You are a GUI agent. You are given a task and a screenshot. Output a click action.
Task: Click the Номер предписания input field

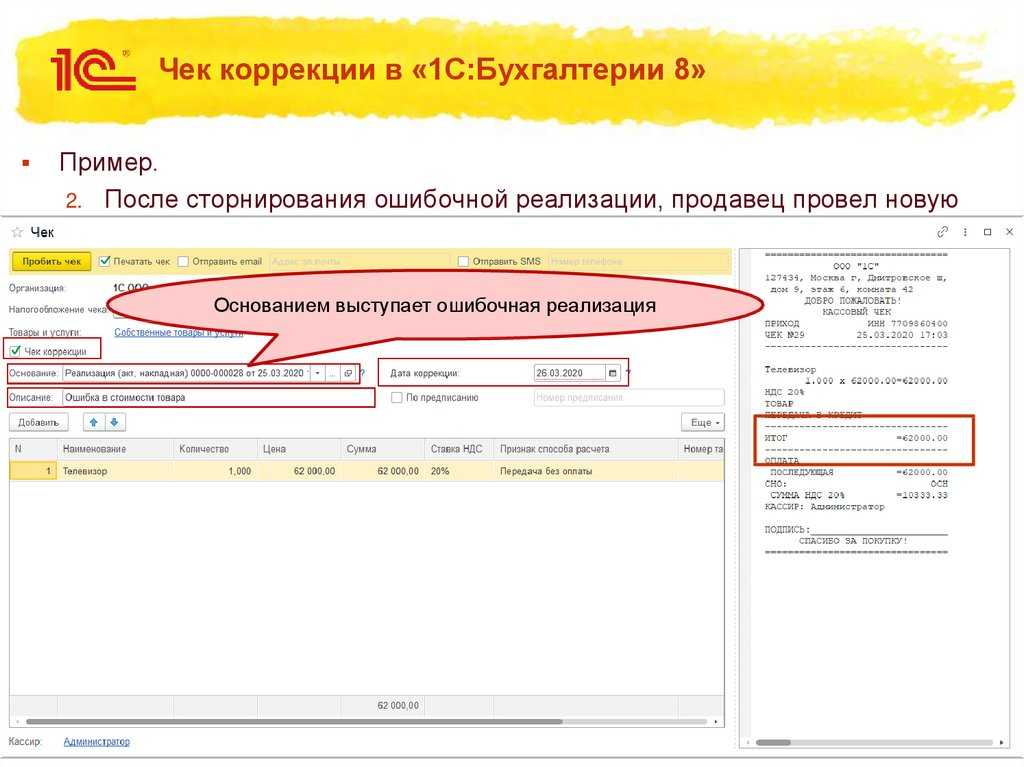tap(629, 397)
